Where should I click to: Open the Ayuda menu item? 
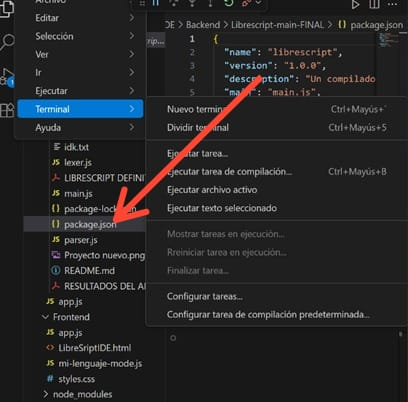80,127
